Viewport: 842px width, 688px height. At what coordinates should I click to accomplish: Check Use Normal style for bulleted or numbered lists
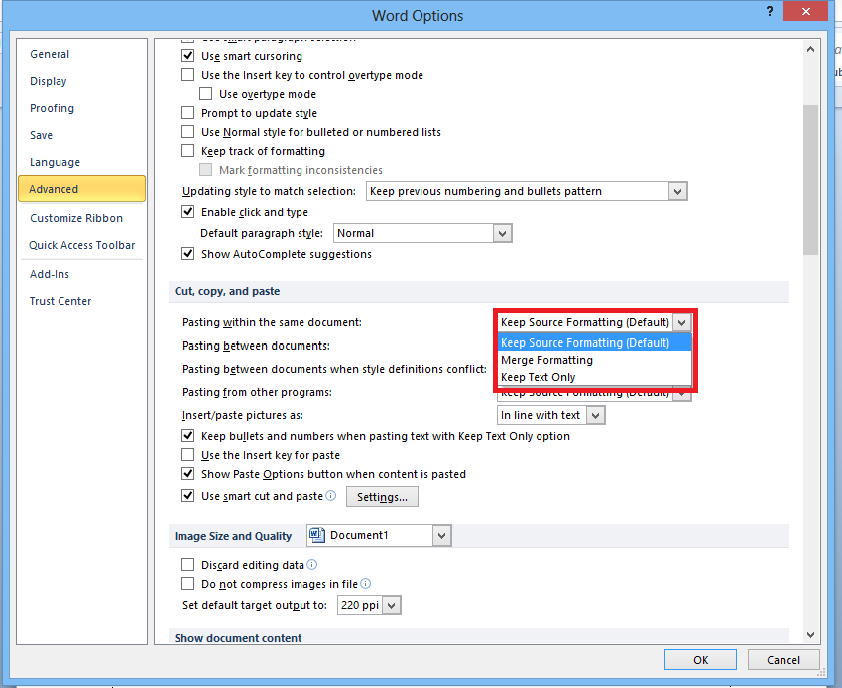tap(187, 132)
